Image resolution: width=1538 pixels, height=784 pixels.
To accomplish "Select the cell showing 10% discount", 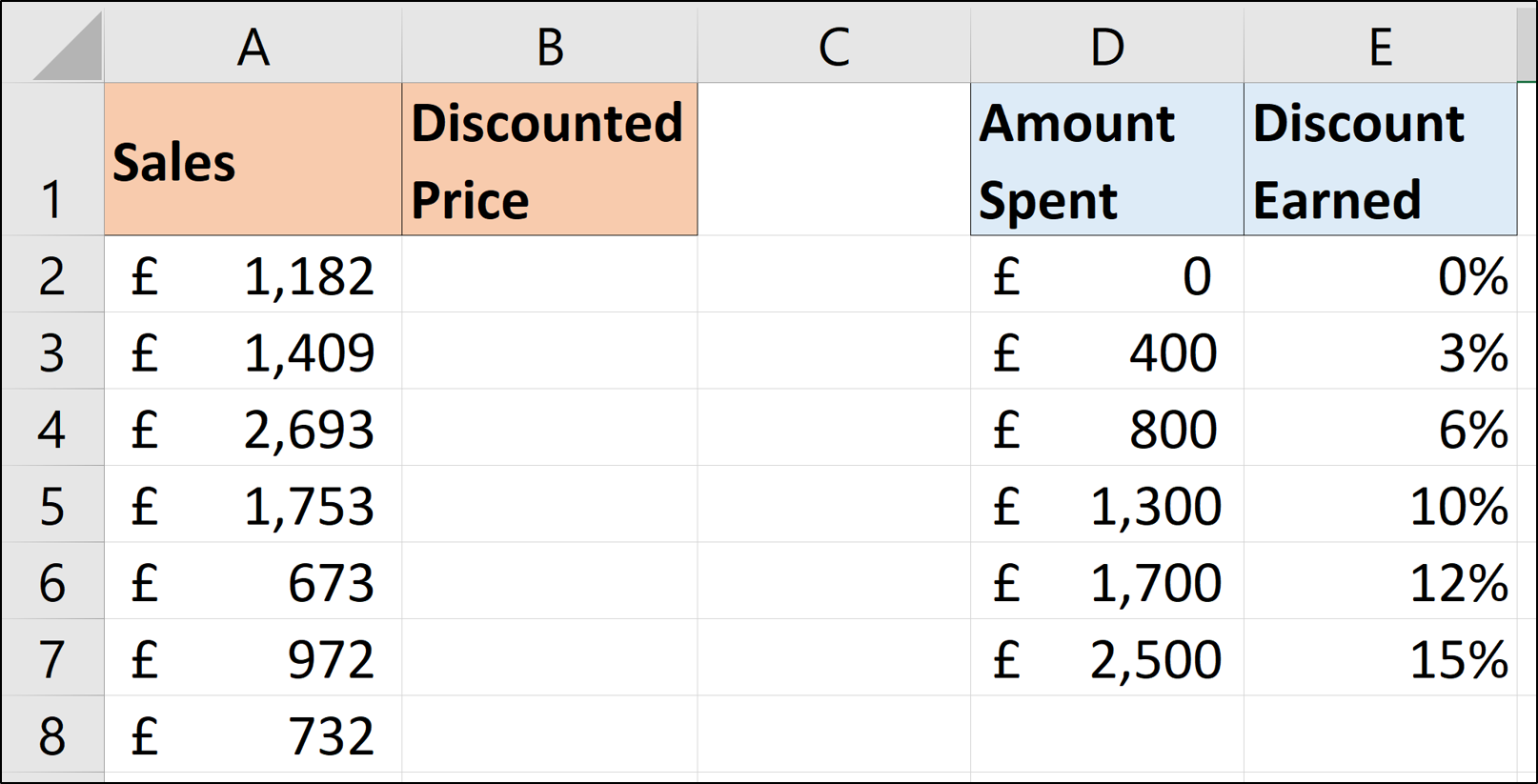I will click(1380, 505).
